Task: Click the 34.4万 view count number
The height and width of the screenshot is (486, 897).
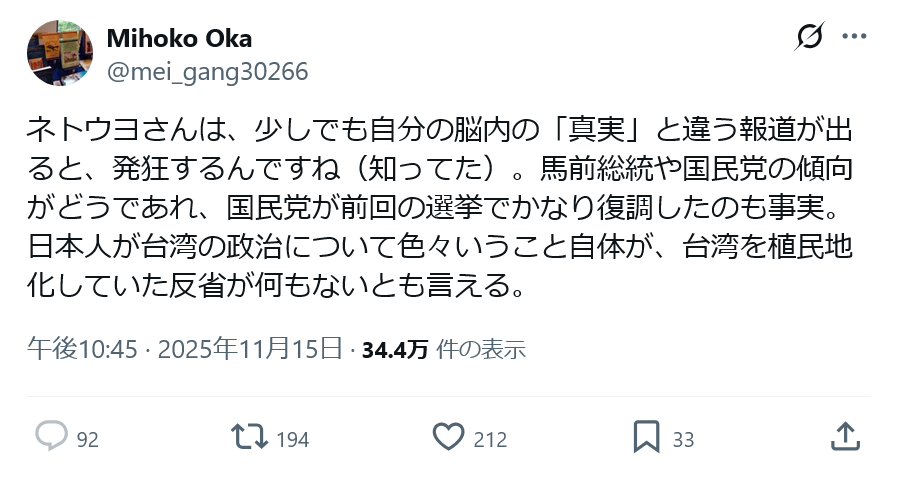Action: tap(395, 350)
